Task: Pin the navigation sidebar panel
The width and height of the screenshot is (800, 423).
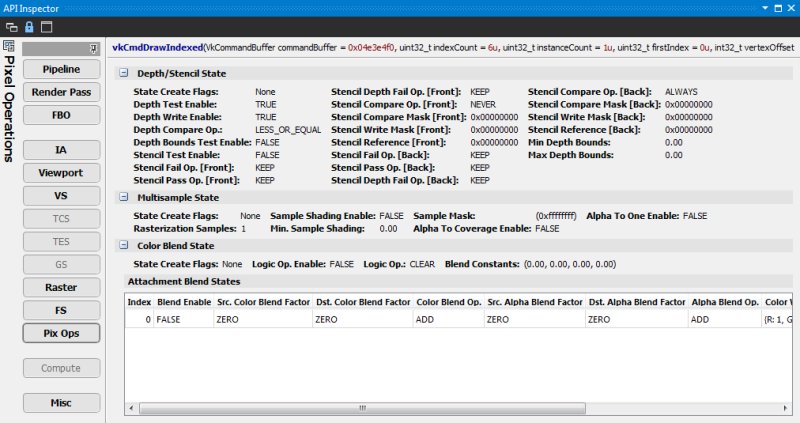Action: pyautogui.click(x=93, y=47)
